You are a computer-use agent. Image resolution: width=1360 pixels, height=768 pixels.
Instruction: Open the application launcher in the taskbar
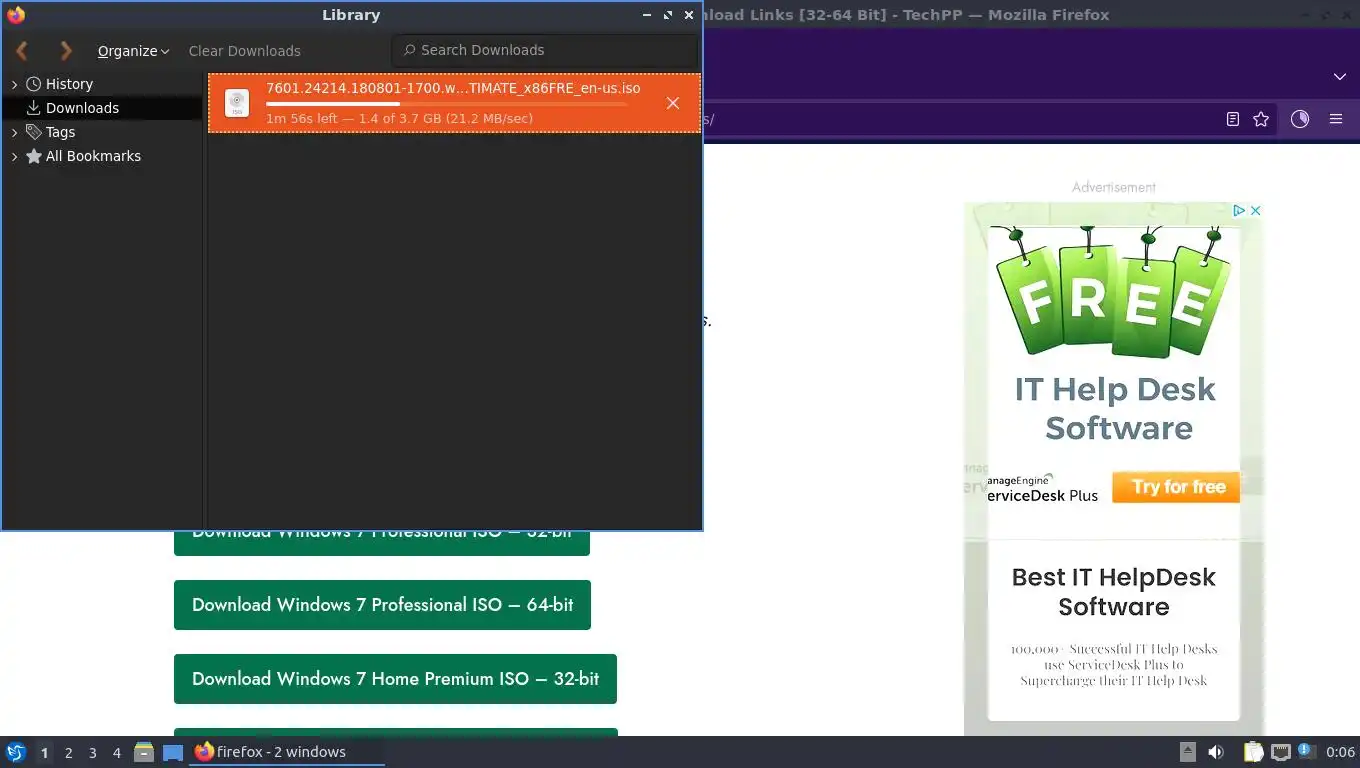[16, 752]
